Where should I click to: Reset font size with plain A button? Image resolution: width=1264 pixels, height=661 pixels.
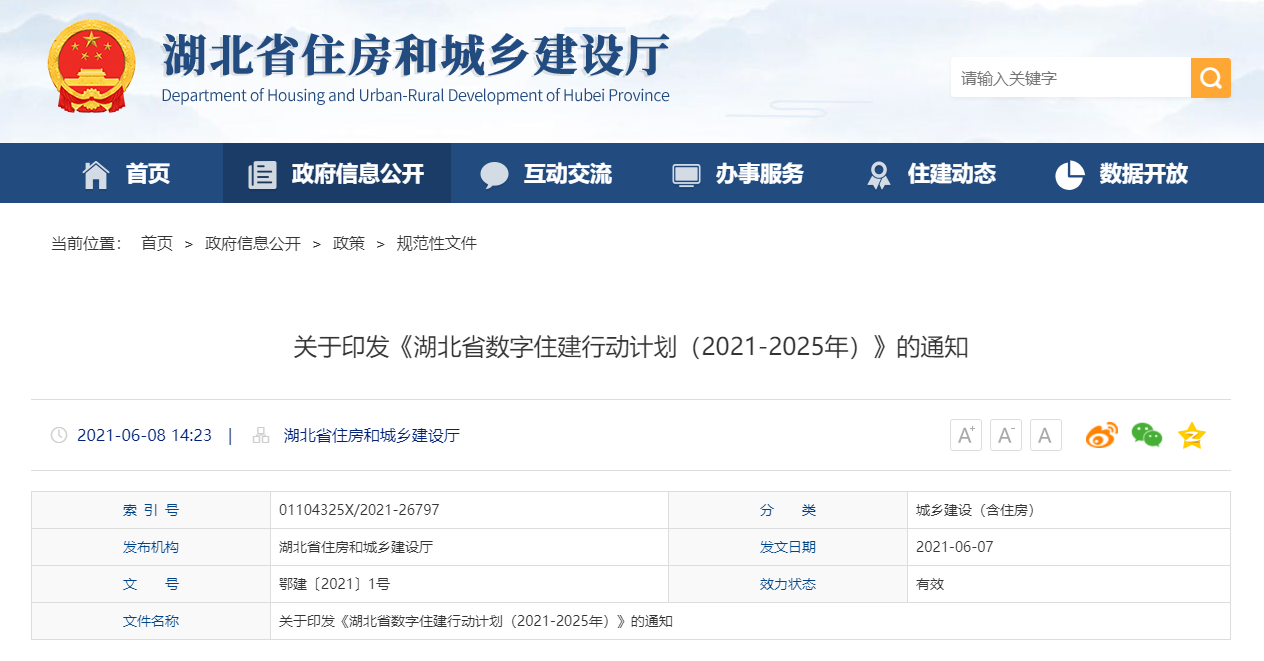tap(1046, 435)
